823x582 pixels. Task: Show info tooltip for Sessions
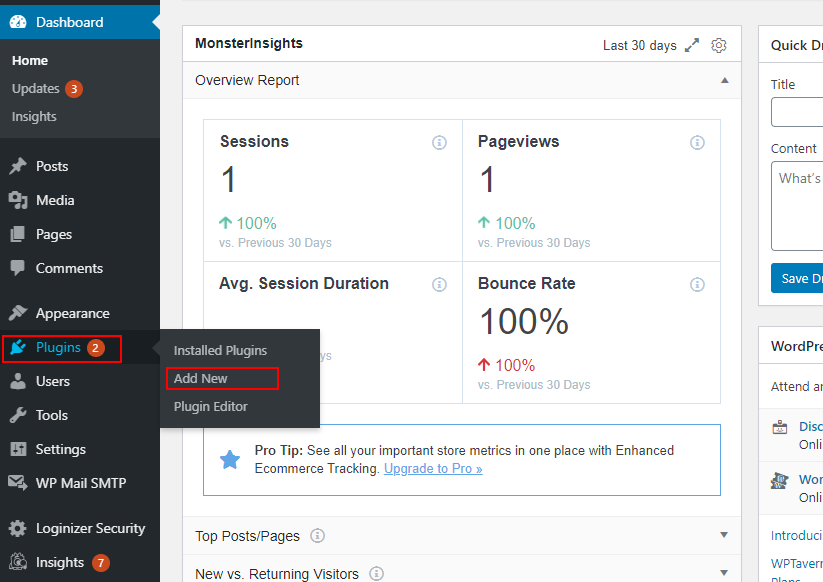click(x=439, y=142)
